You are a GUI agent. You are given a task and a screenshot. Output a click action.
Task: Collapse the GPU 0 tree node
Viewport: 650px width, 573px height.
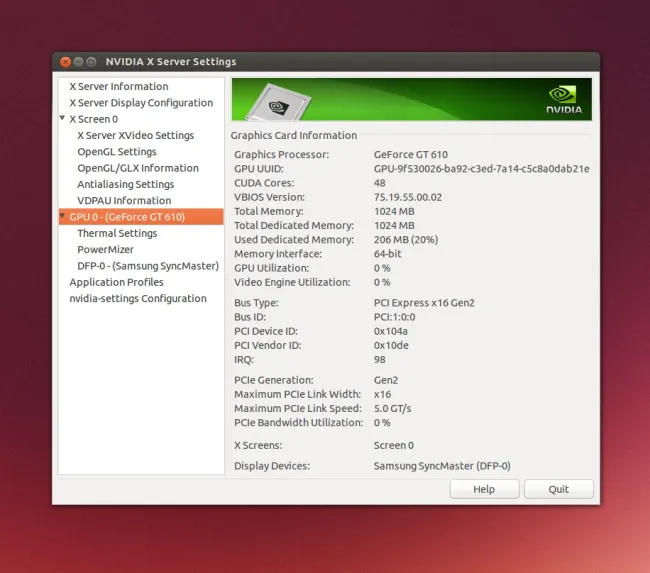63,217
